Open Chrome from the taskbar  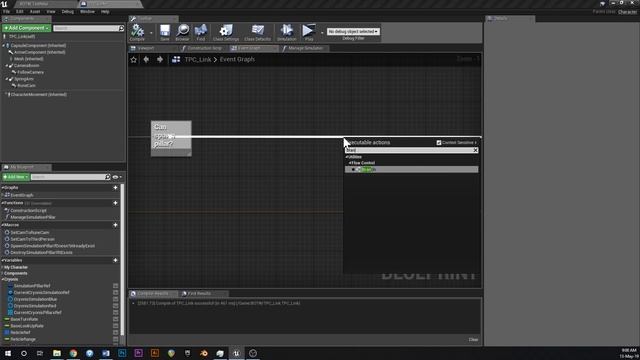[x=73, y=353]
